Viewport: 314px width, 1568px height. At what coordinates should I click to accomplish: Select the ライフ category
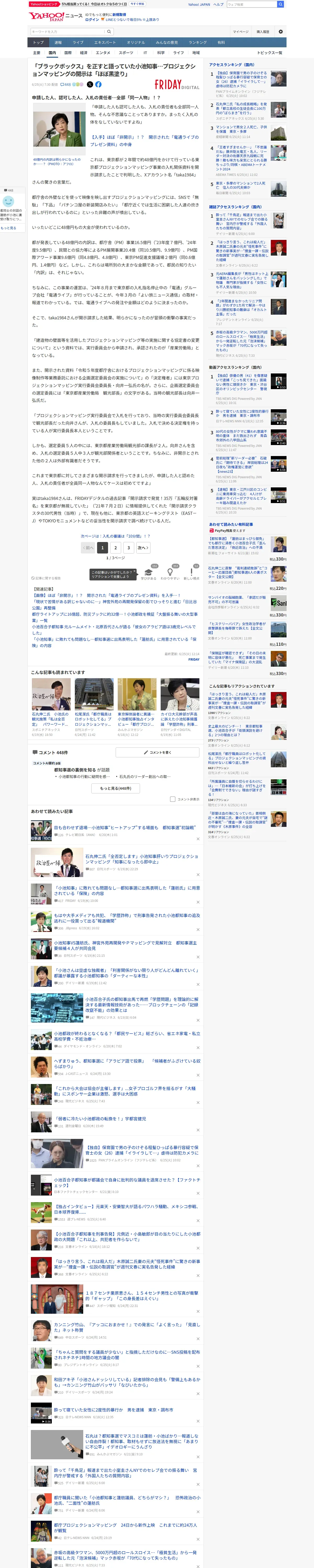[x=178, y=53]
